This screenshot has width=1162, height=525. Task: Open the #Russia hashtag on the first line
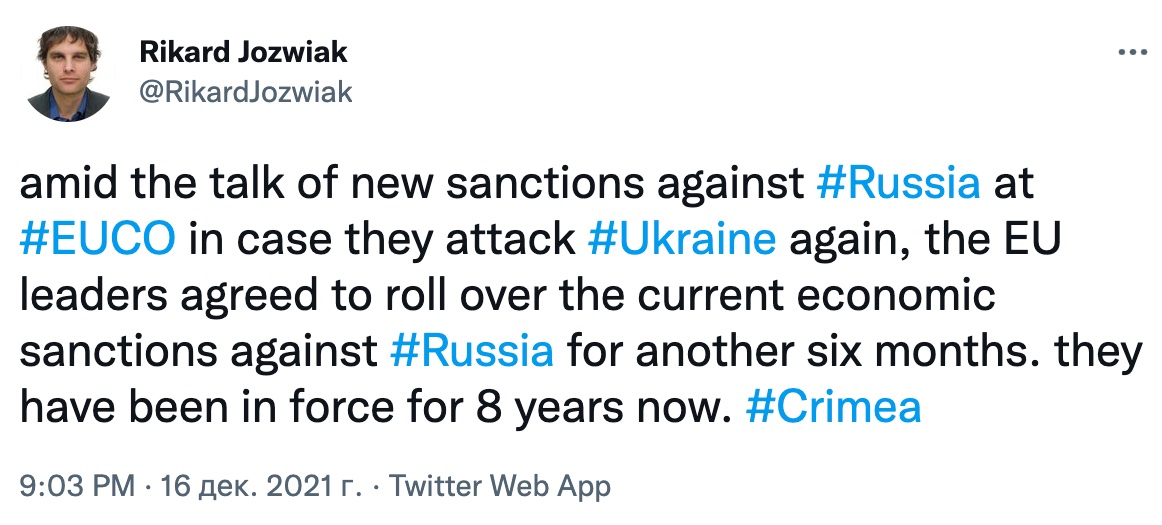pos(898,185)
